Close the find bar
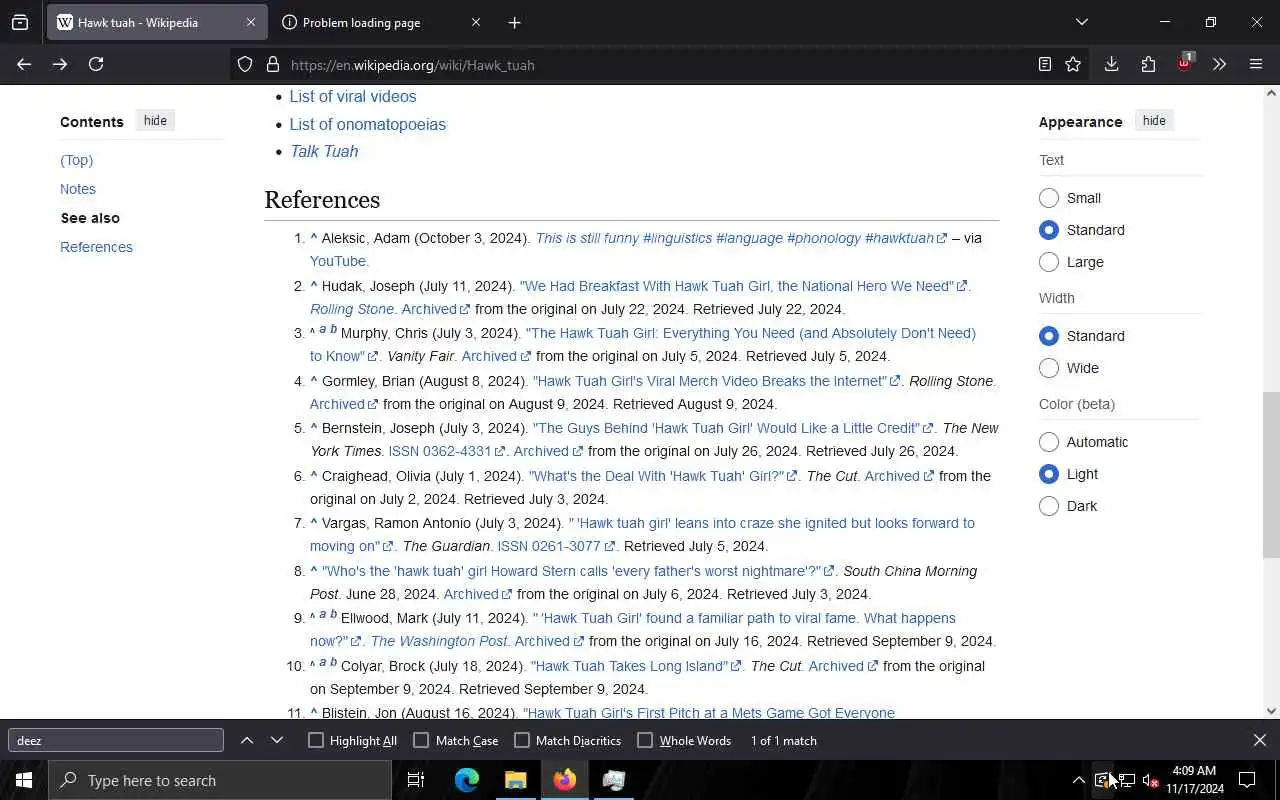 (x=1259, y=740)
